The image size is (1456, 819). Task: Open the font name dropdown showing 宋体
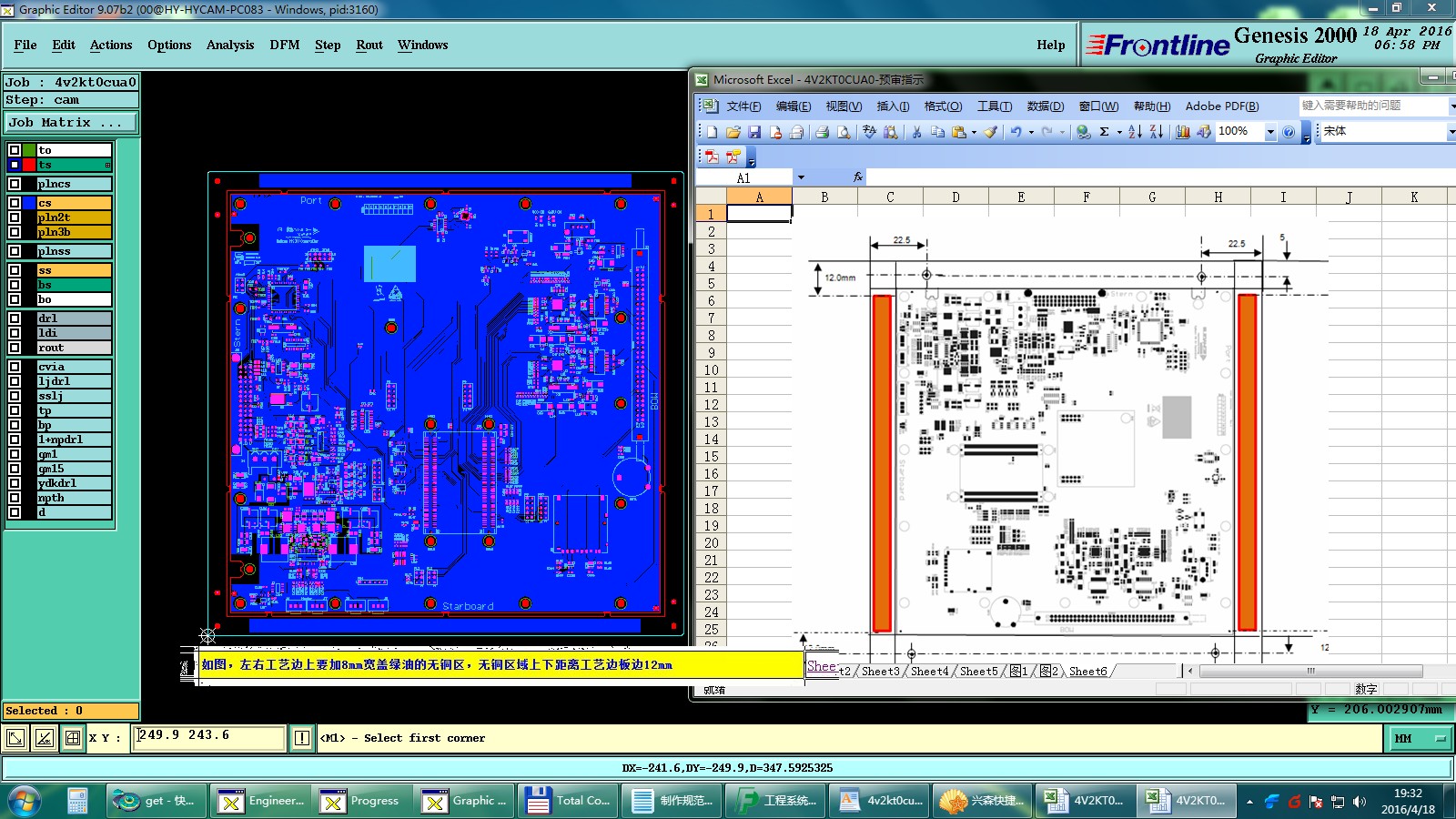(x=1451, y=132)
